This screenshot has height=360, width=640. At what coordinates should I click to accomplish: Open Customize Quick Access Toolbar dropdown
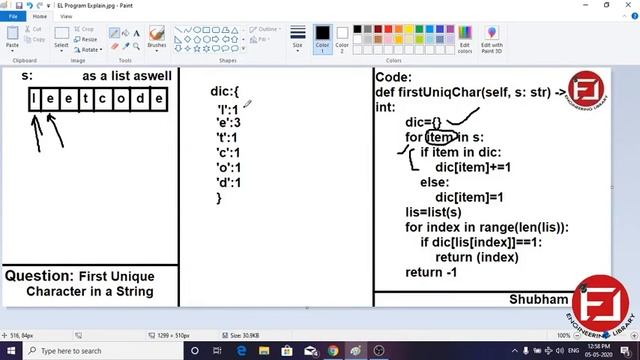(x=49, y=6)
